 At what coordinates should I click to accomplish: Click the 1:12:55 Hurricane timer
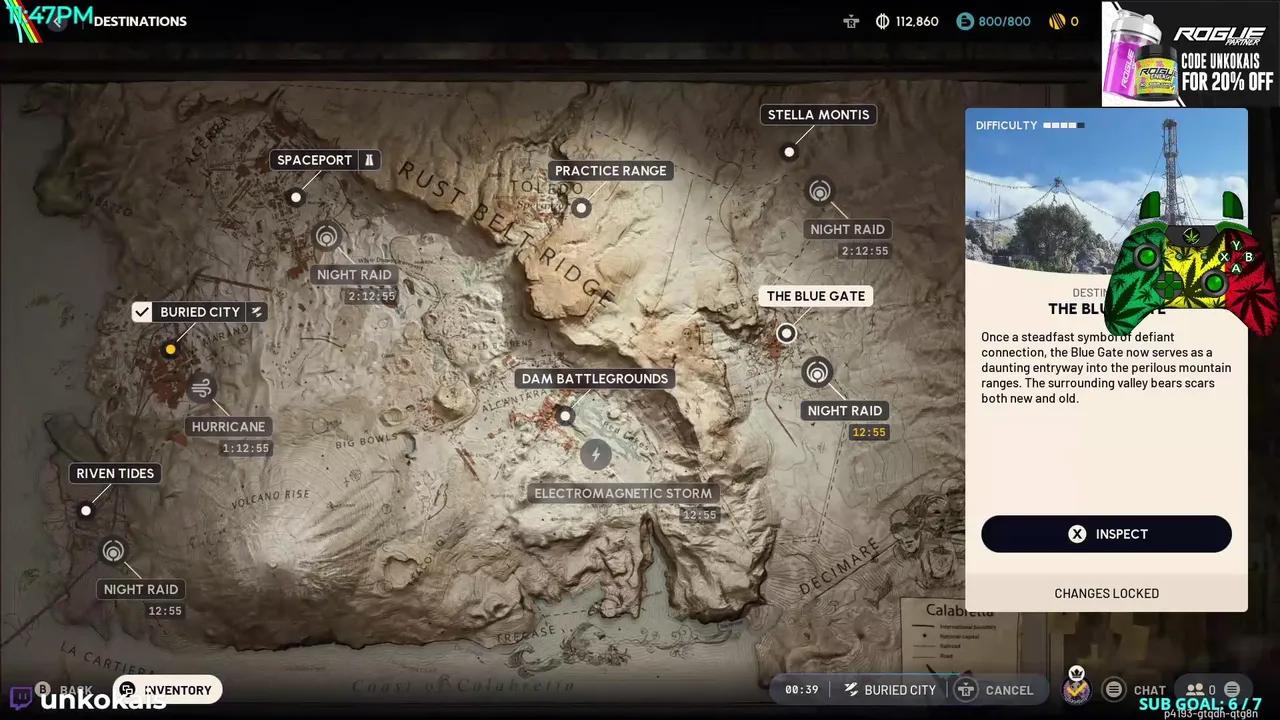pyautogui.click(x=245, y=449)
